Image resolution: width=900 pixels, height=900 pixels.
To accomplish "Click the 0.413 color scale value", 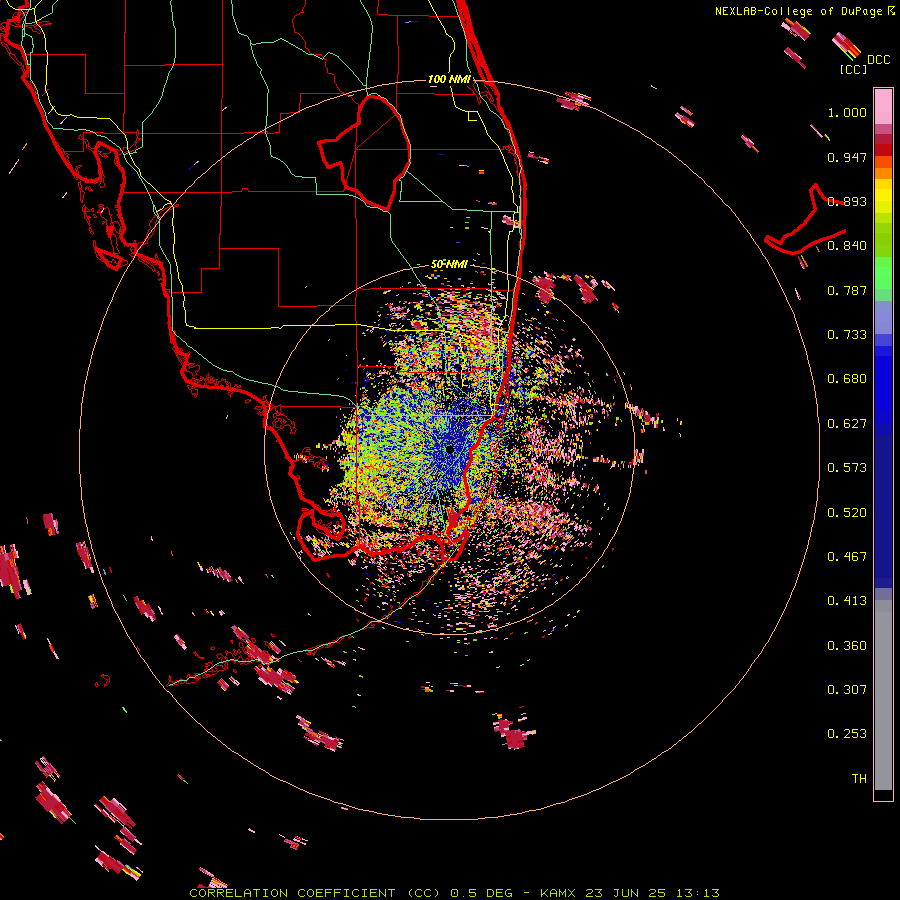I will coord(847,601).
